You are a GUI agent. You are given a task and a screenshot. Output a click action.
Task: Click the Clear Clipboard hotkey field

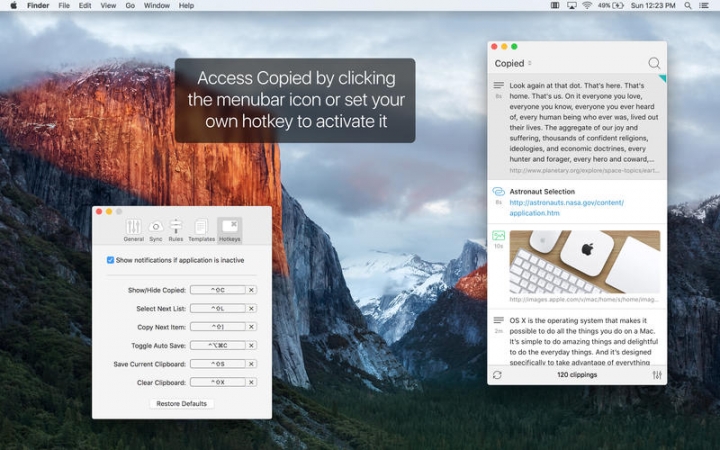(218, 382)
